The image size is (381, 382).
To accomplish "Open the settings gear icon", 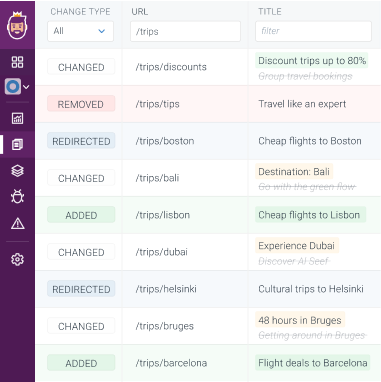I will [17, 259].
